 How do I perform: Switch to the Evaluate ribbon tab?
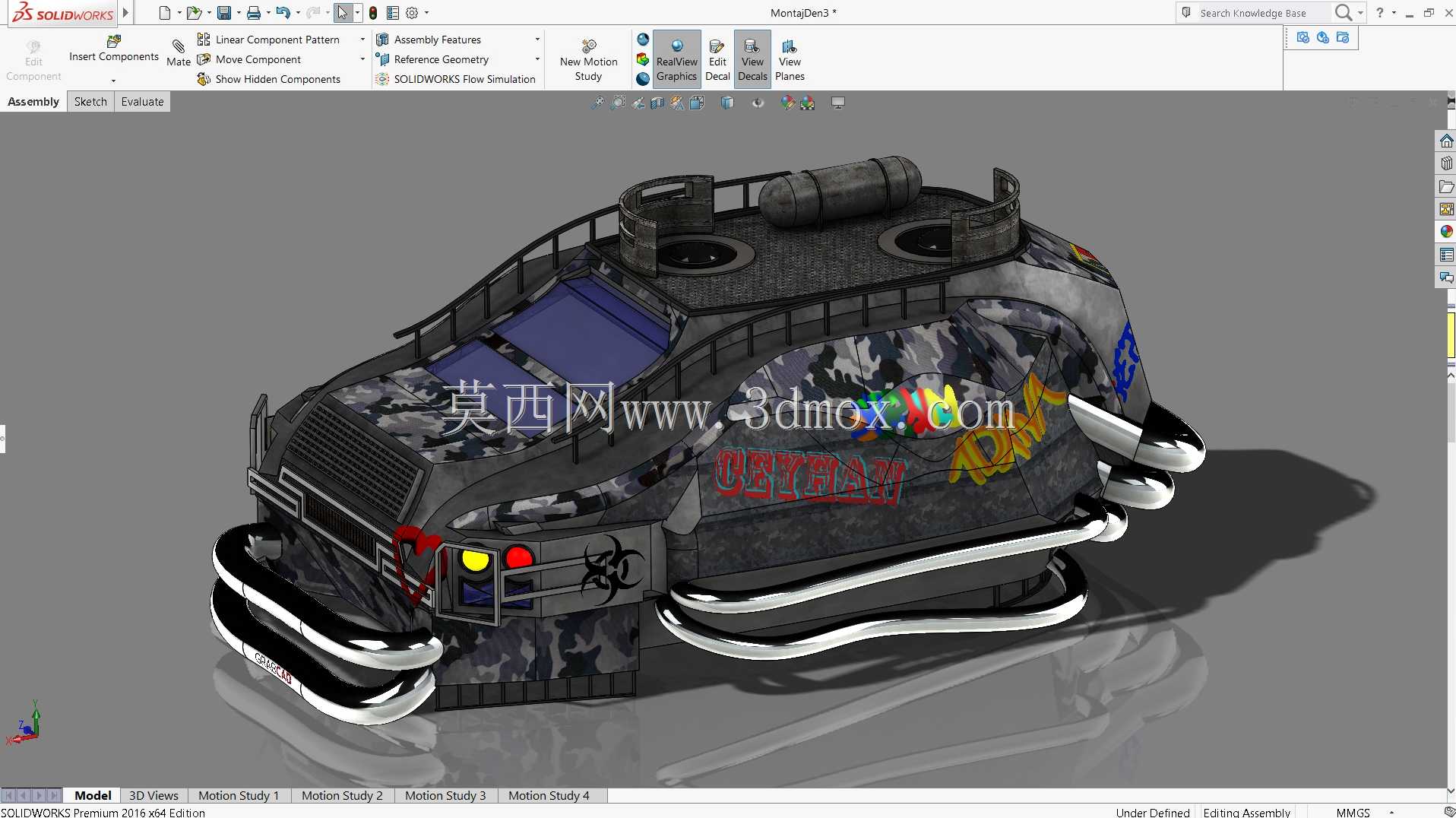142,102
